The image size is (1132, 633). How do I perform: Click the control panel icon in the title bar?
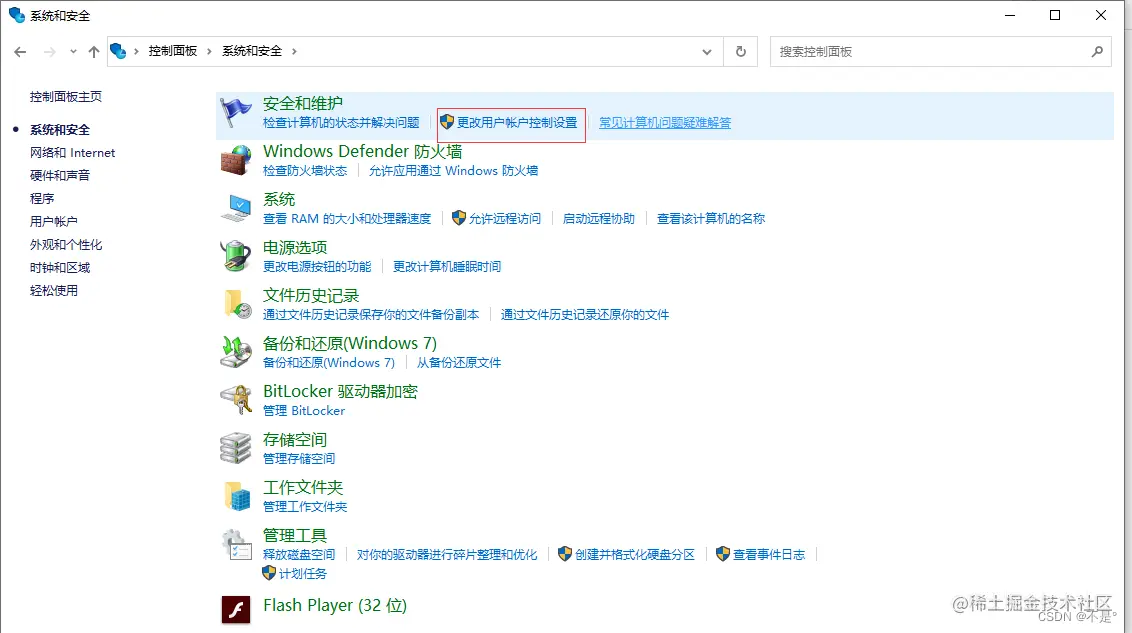(x=17, y=15)
